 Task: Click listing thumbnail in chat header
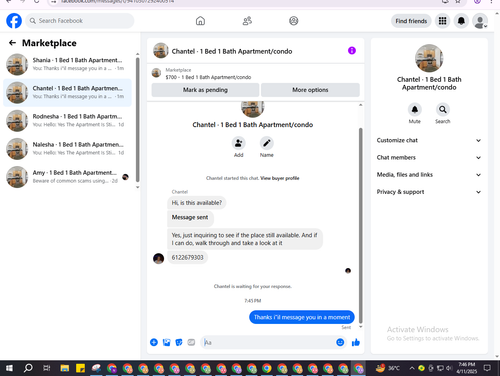[x=161, y=50]
